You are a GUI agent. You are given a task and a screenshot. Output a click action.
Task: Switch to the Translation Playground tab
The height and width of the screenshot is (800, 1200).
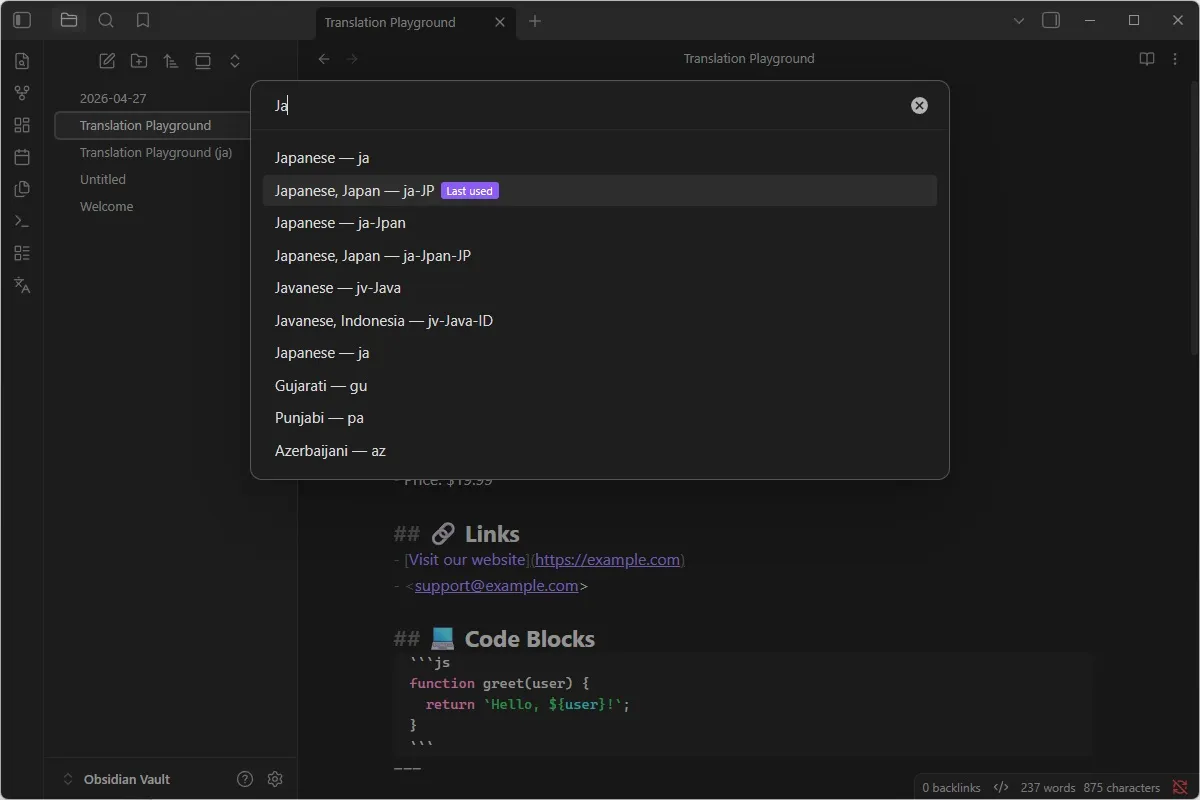(415, 22)
